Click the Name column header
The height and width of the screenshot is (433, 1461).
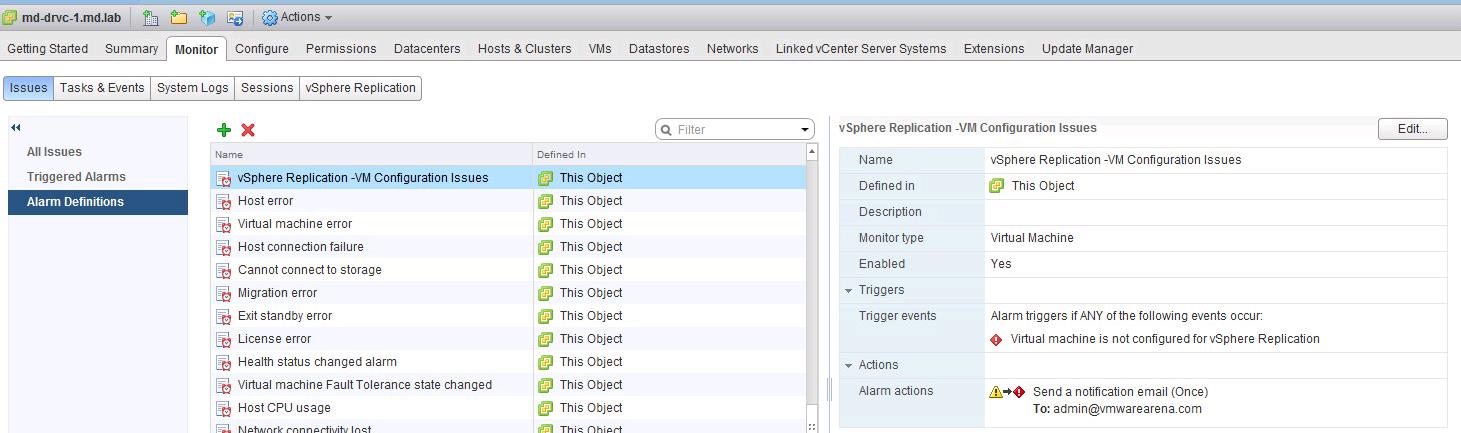pyautogui.click(x=371, y=155)
